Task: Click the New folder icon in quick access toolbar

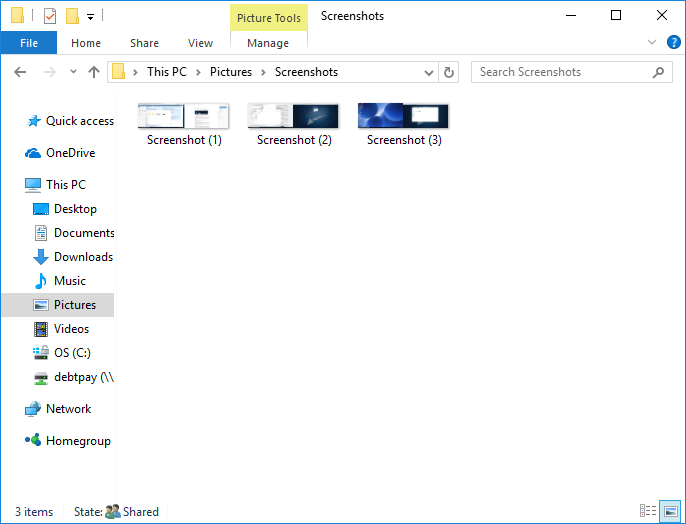Action: tap(72, 16)
